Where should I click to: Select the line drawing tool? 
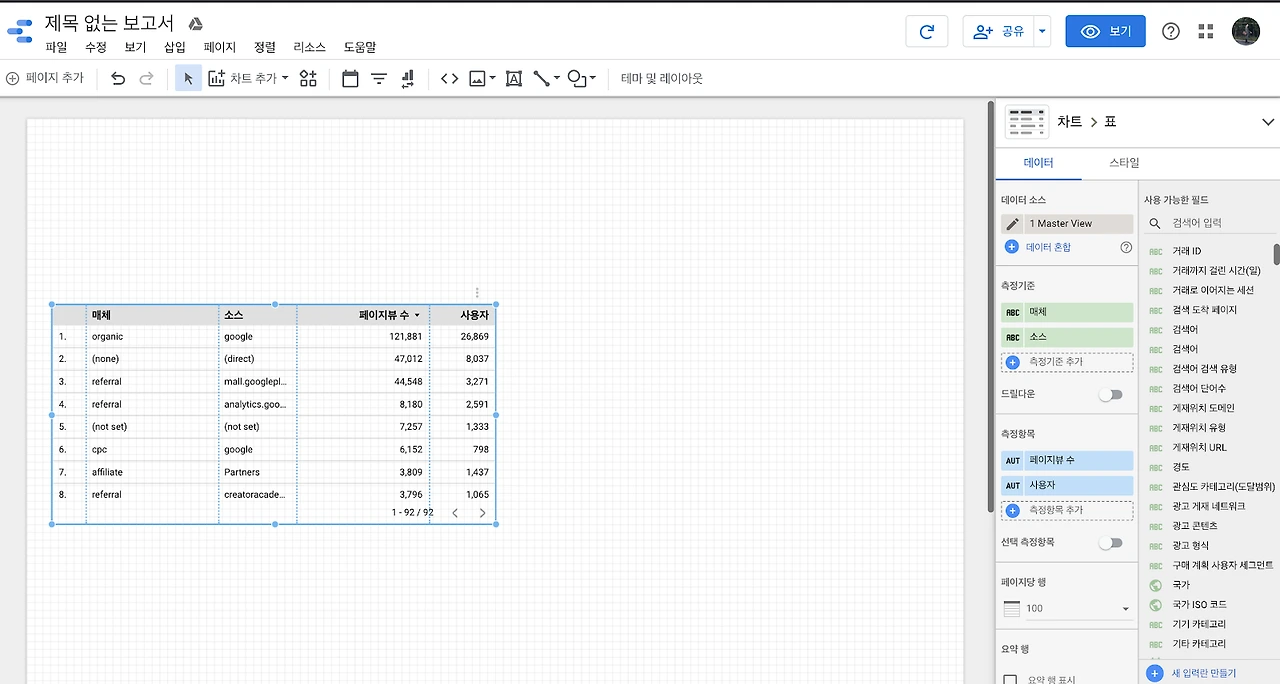coord(541,78)
